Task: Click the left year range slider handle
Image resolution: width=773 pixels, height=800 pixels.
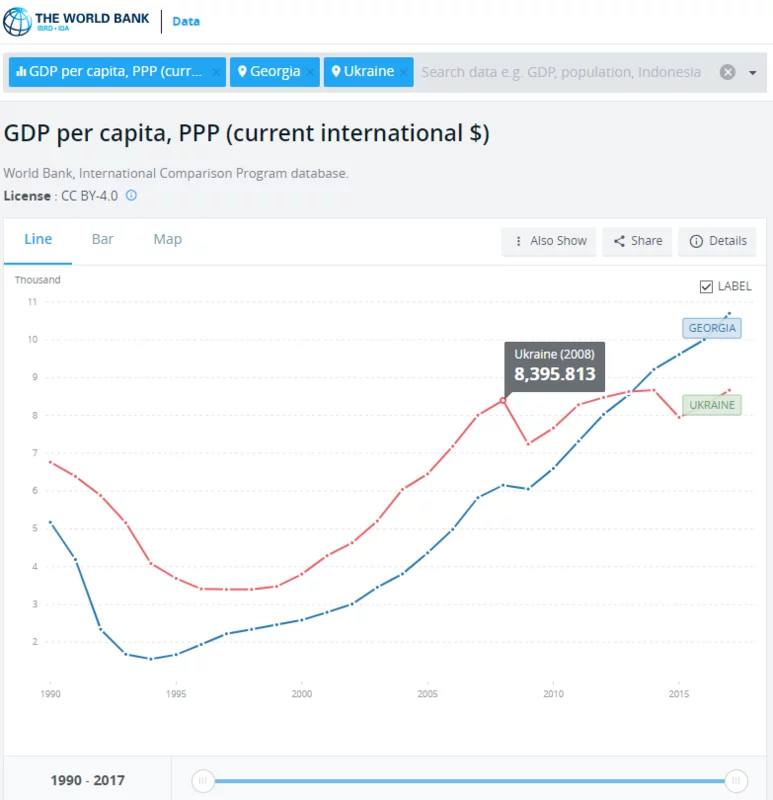Action: coord(203,780)
